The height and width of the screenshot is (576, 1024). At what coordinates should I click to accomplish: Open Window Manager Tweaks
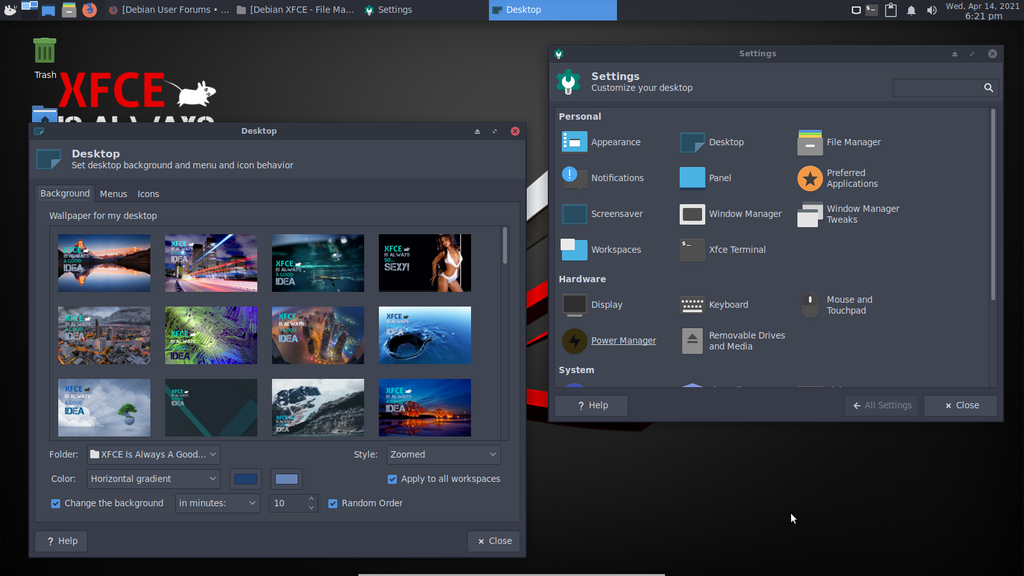849,214
